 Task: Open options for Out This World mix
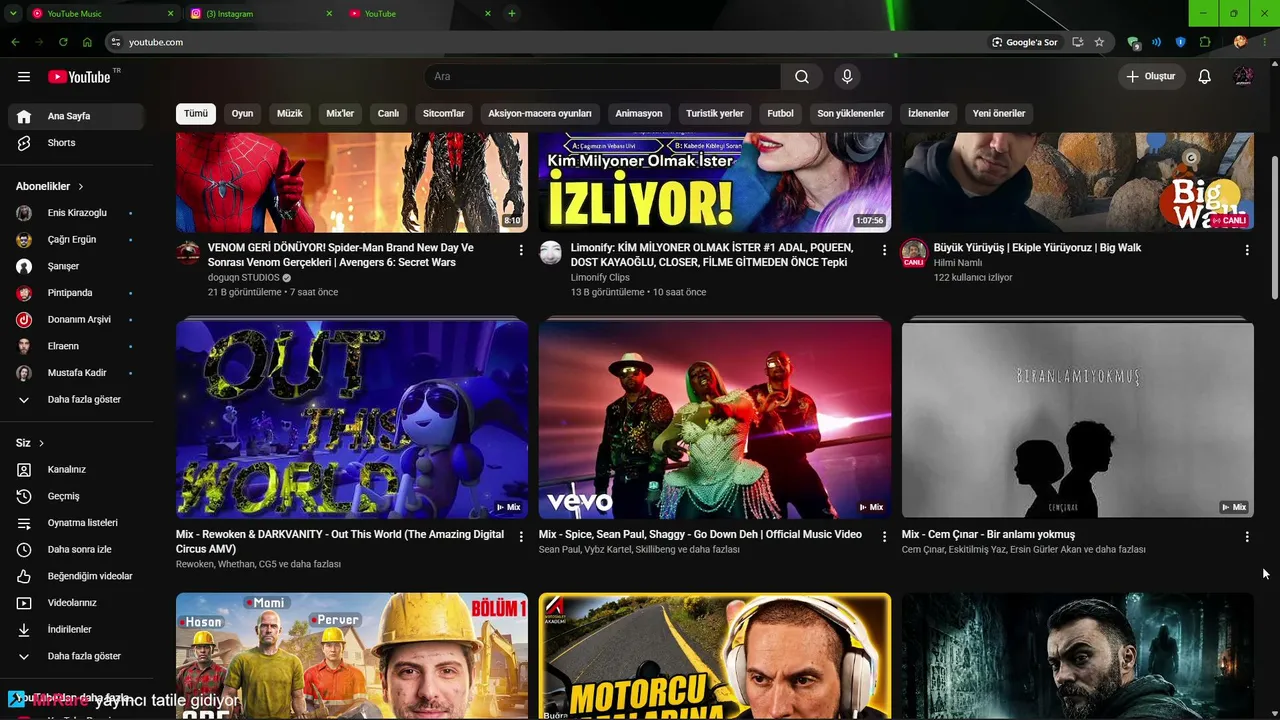(x=521, y=537)
